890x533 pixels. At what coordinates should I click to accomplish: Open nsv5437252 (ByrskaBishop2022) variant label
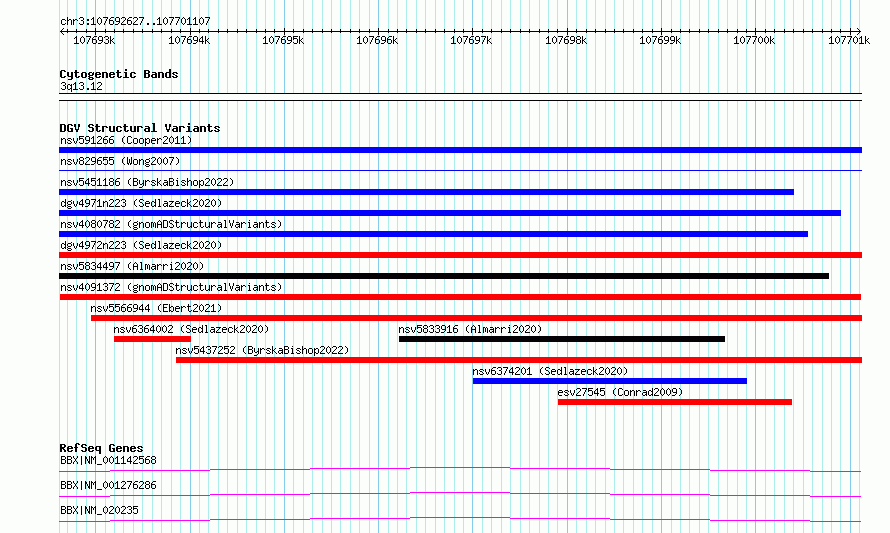[x=262, y=350]
